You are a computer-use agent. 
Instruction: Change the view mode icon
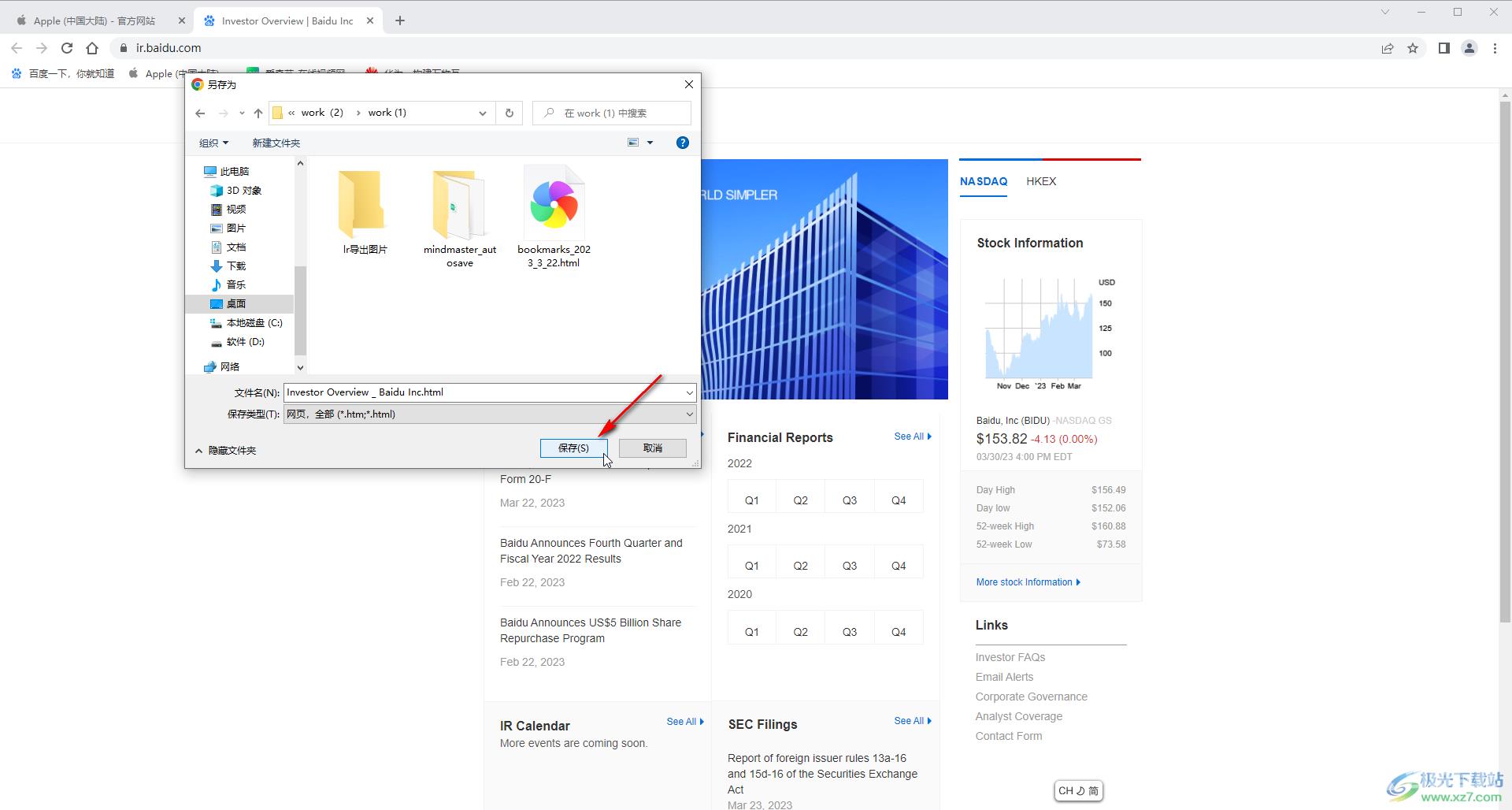[633, 143]
